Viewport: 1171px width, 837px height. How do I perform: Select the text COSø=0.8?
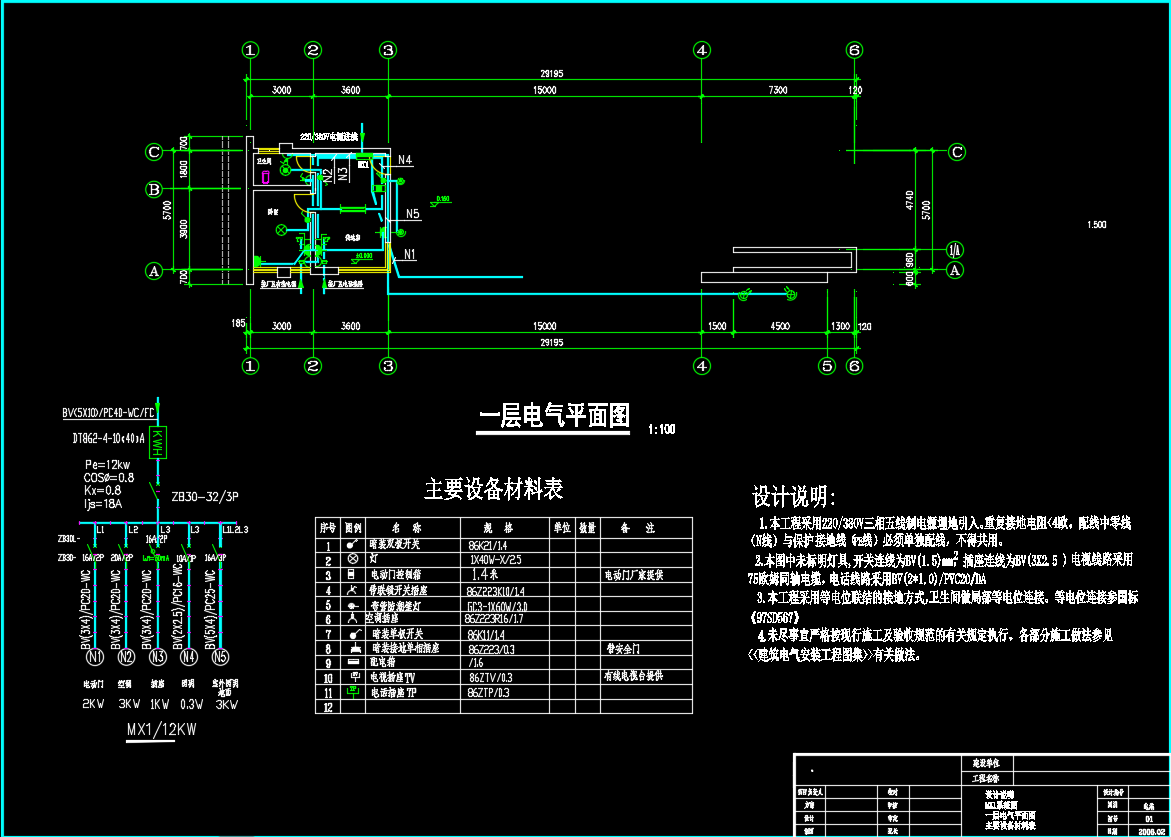(x=109, y=478)
